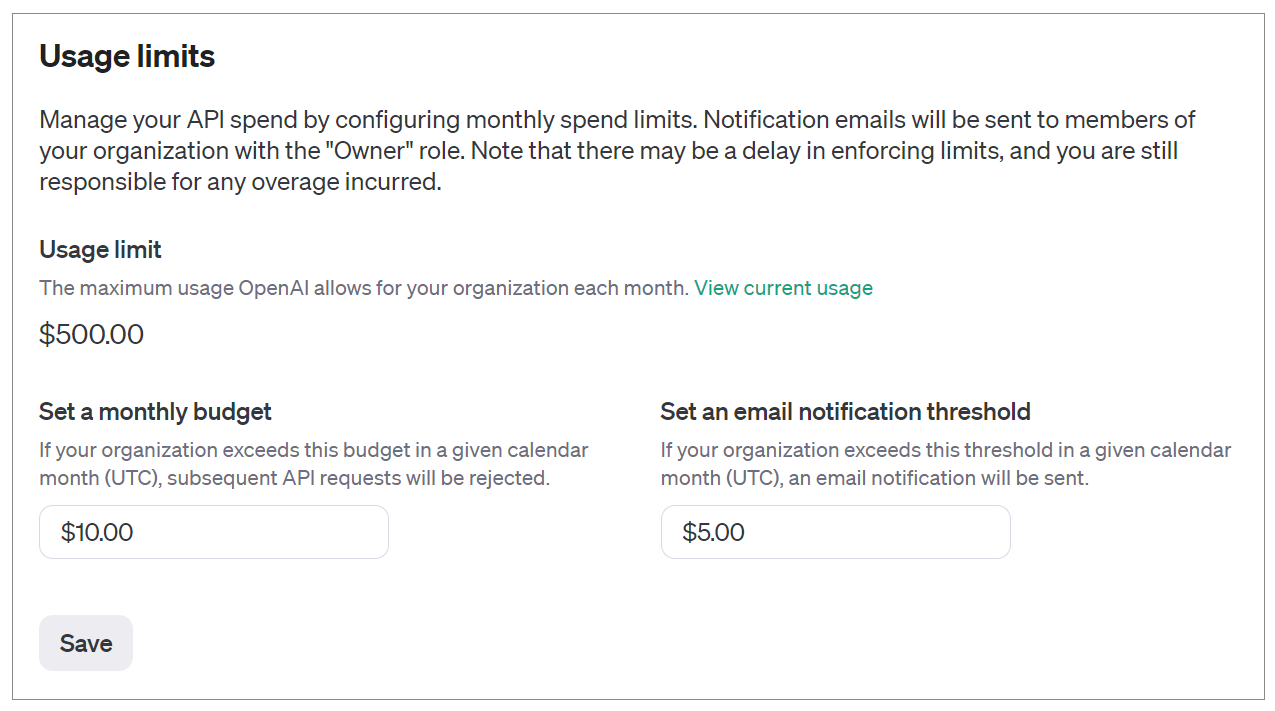Viewport: 1275px width, 711px height.
Task: Click the Usage limits page heading
Action: click(x=127, y=56)
